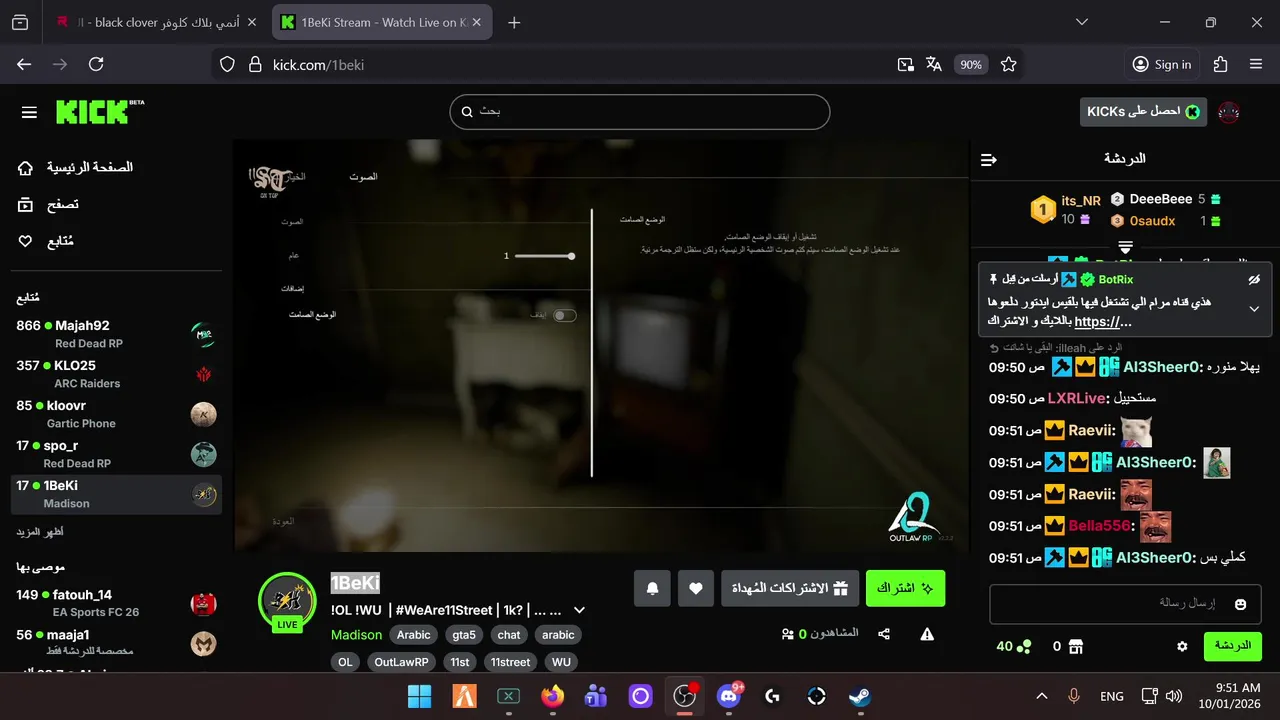1280x720 pixels.
Task: Enable notifications with the bell button
Action: coord(652,588)
